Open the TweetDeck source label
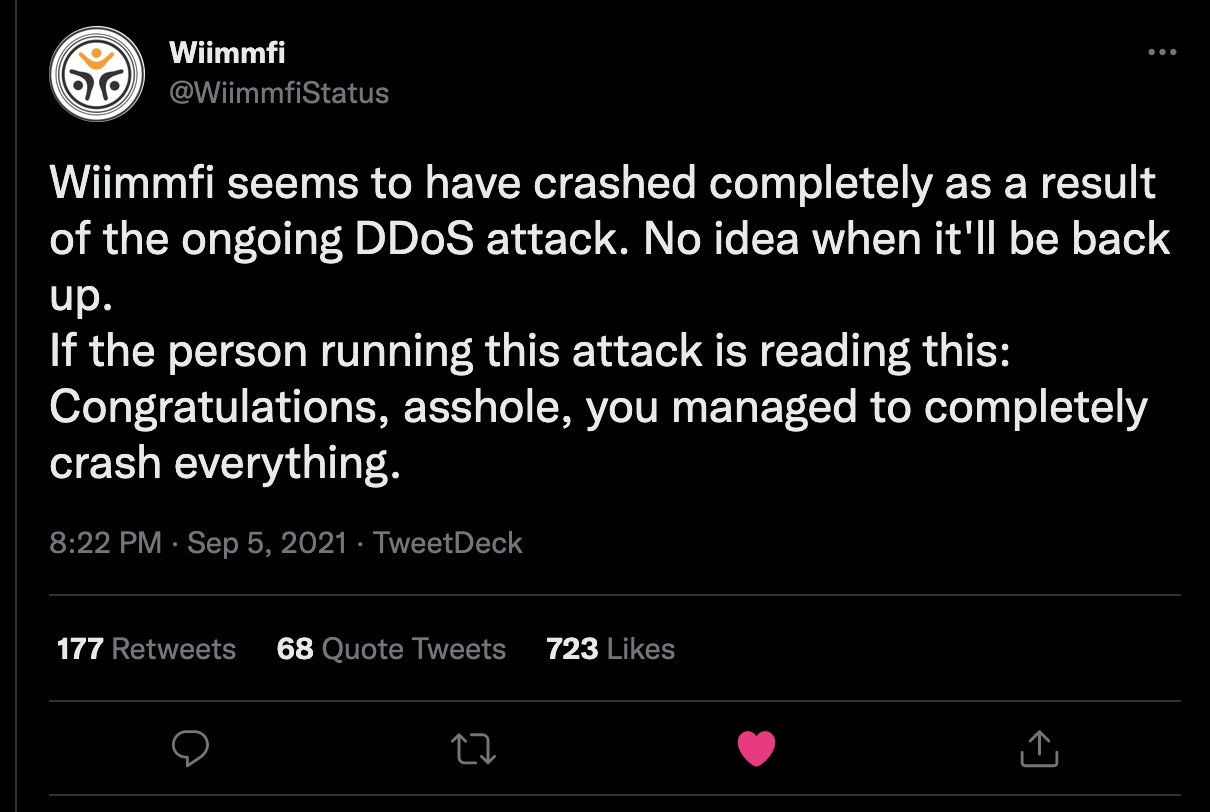1210x812 pixels. (x=448, y=543)
